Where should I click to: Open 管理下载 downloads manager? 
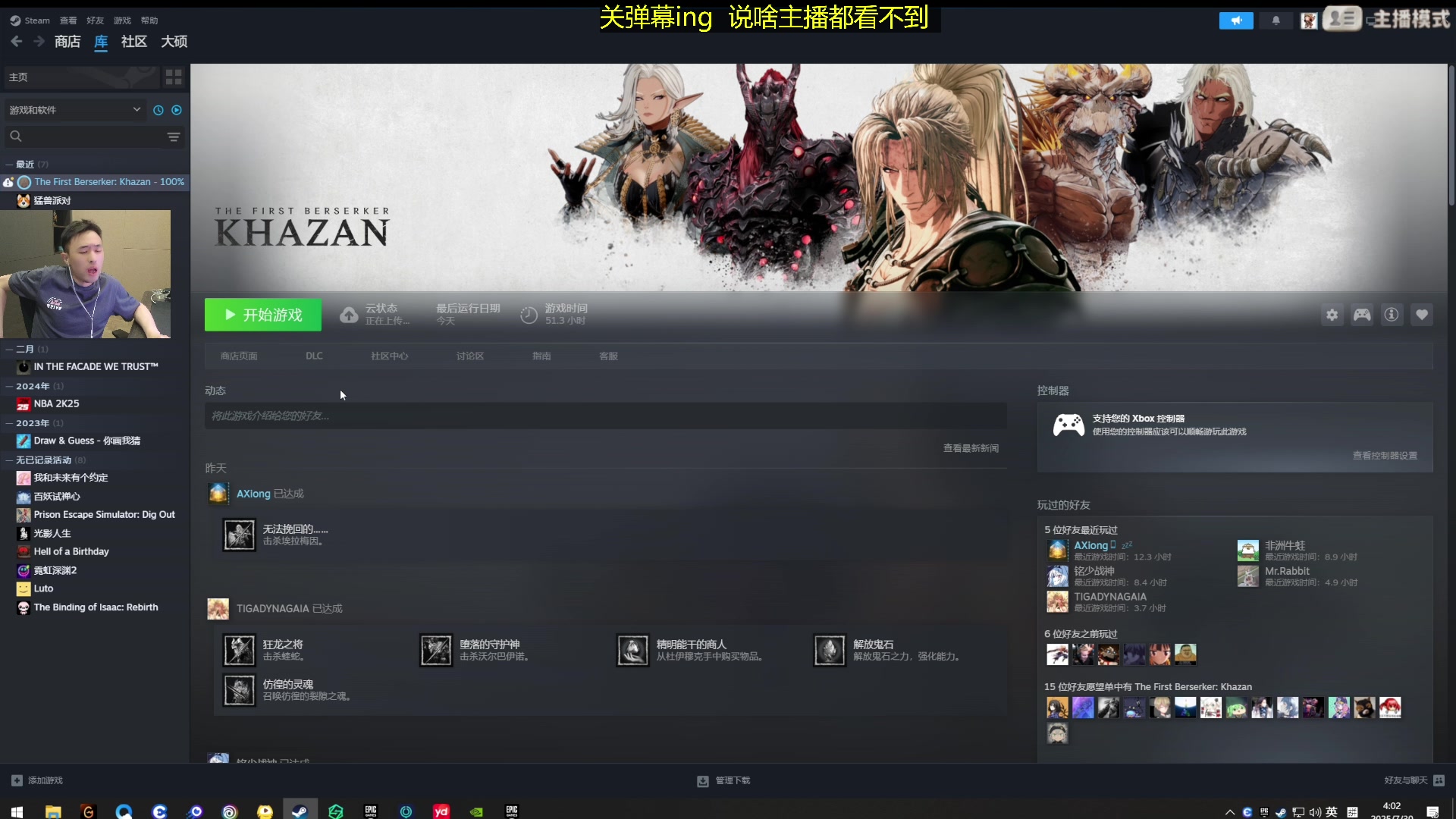point(723,781)
